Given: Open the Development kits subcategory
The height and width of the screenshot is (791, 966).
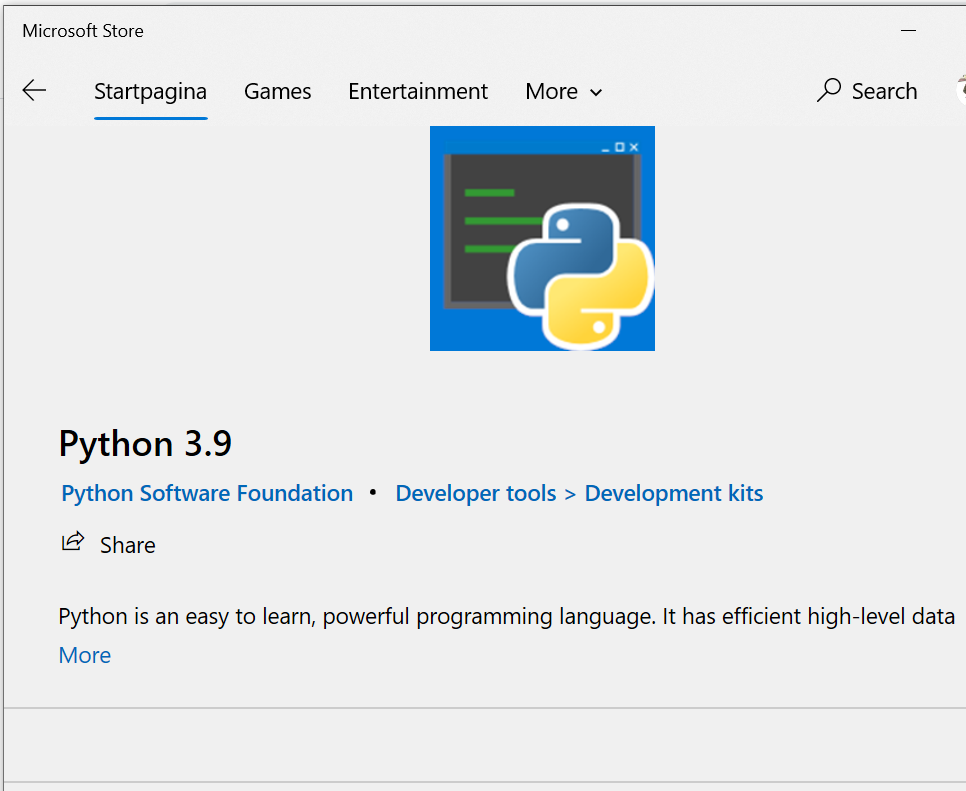Looking at the screenshot, I should coord(673,493).
